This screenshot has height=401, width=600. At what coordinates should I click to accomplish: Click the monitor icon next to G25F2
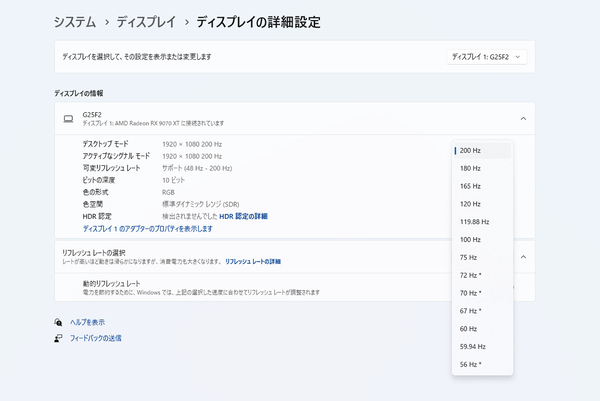coord(68,119)
